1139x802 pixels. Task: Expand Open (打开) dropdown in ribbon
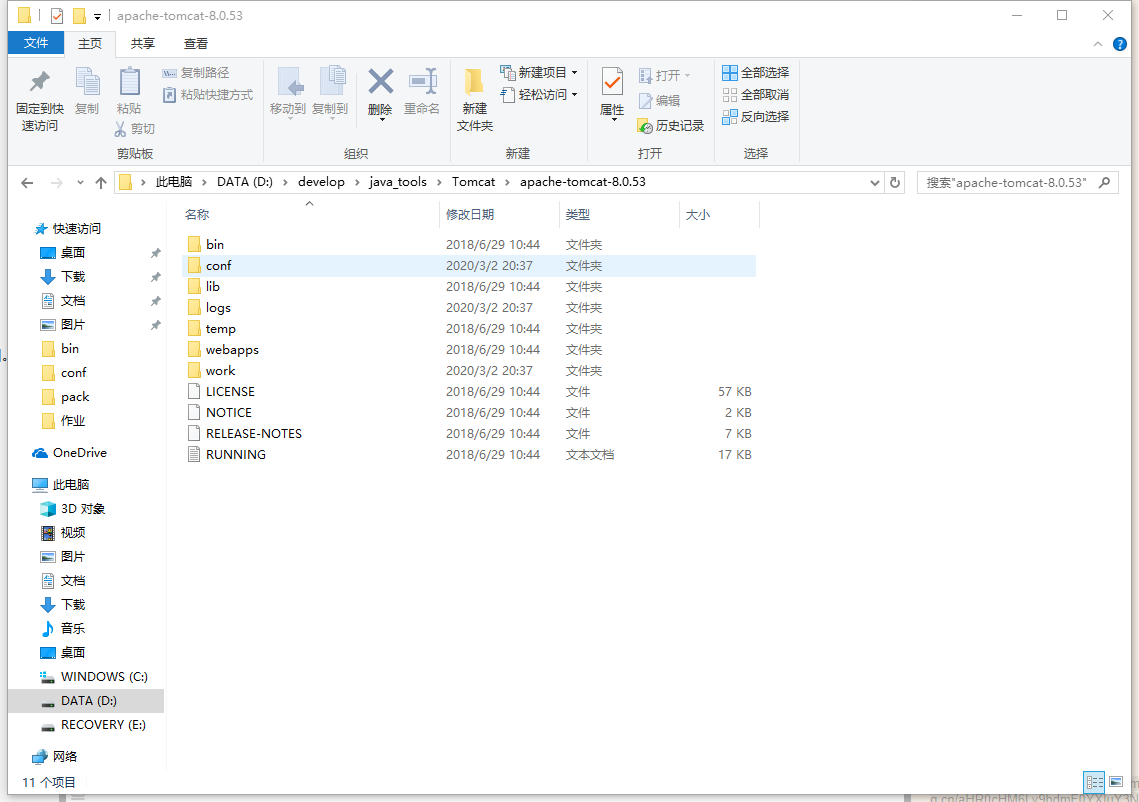687,76
